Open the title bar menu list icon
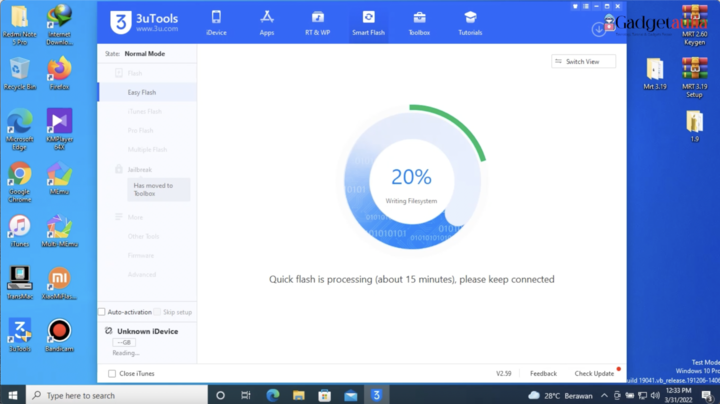 tap(585, 6)
